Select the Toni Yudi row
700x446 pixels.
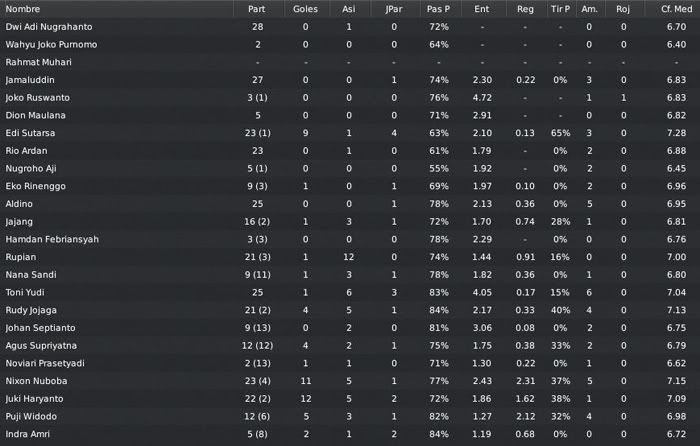(x=350, y=292)
